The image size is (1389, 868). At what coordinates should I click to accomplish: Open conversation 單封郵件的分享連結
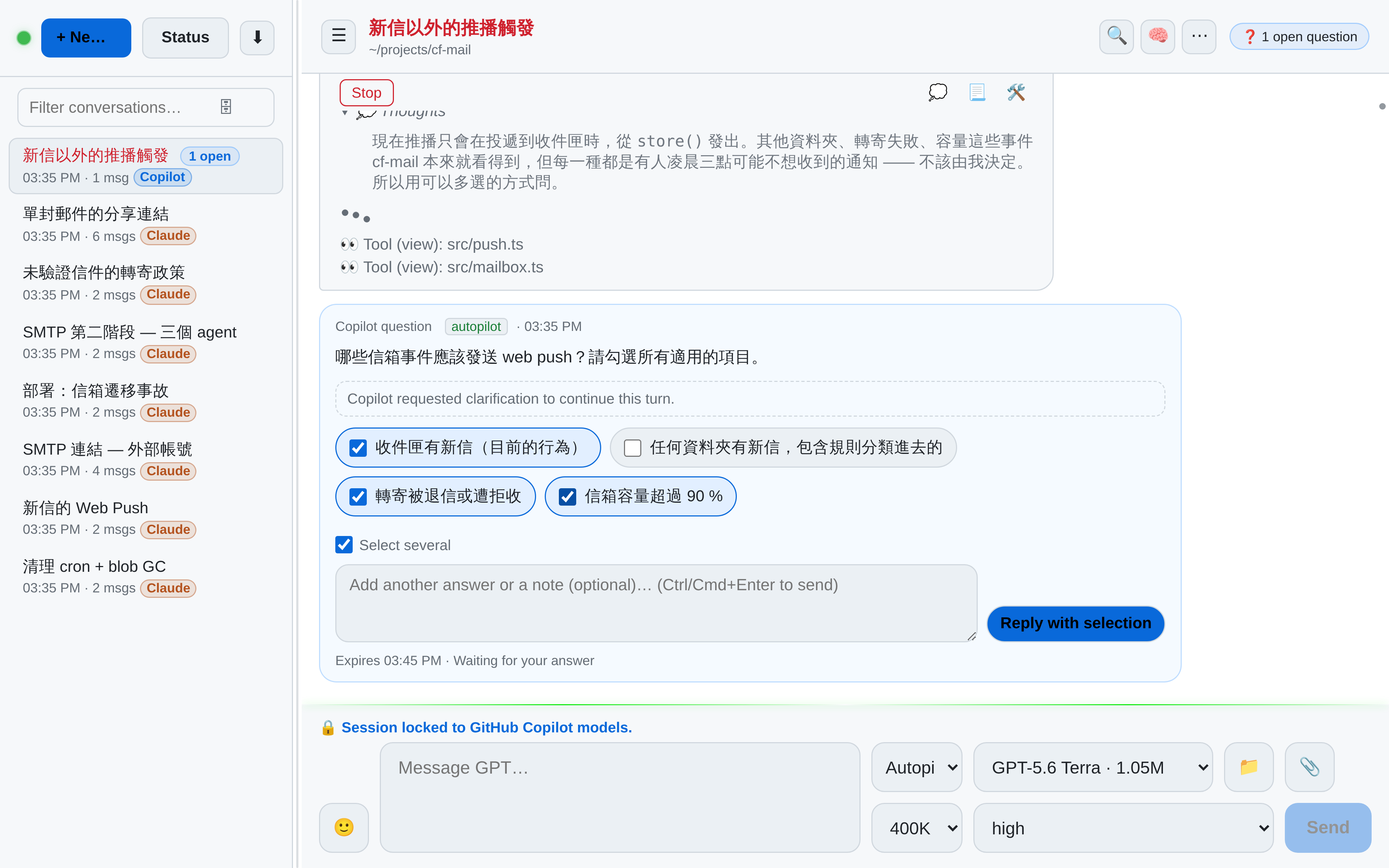pyautogui.click(x=146, y=225)
